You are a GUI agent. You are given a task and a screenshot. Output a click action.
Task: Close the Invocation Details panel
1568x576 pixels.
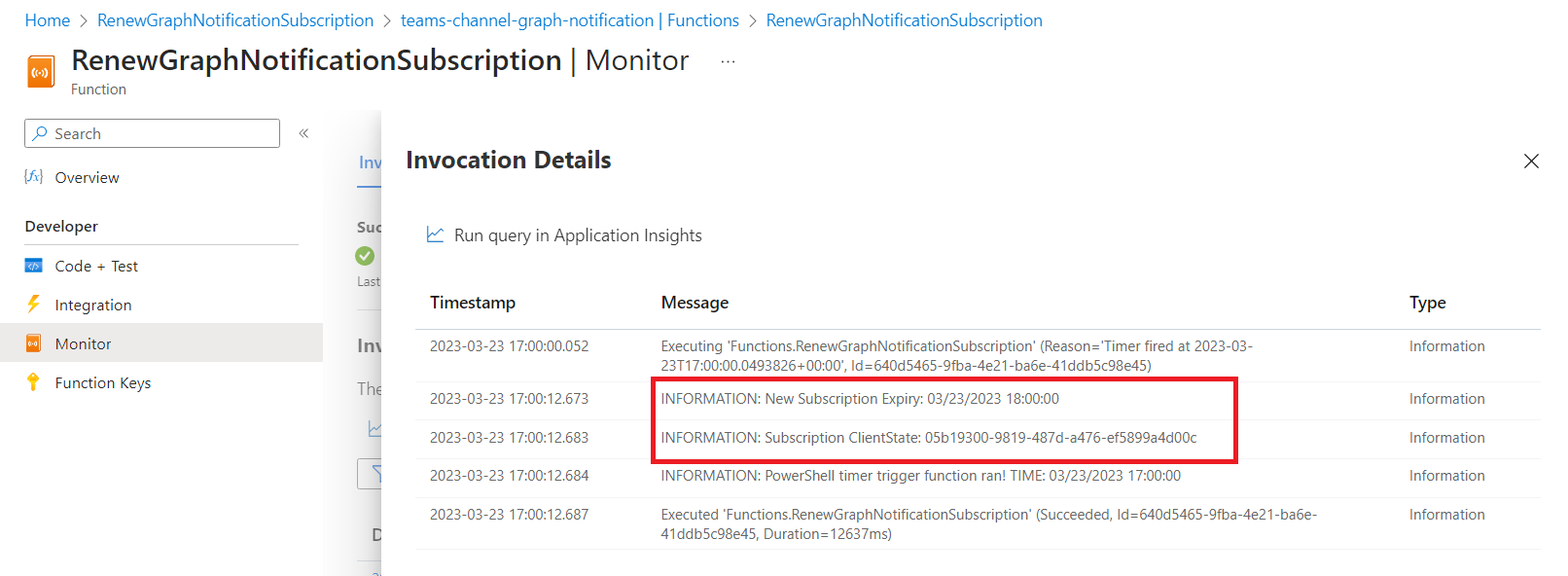pyautogui.click(x=1531, y=162)
